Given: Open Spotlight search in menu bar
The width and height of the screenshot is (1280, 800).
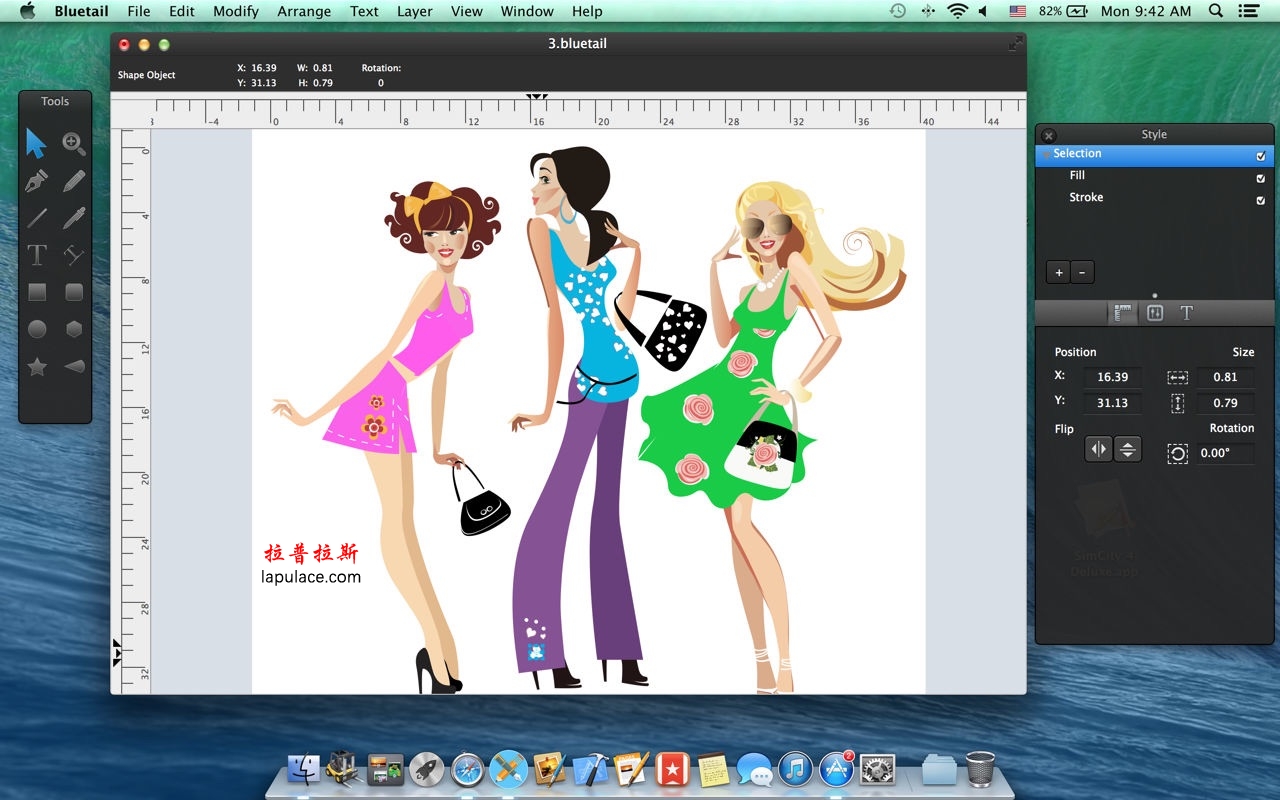Looking at the screenshot, I should 1216,11.
